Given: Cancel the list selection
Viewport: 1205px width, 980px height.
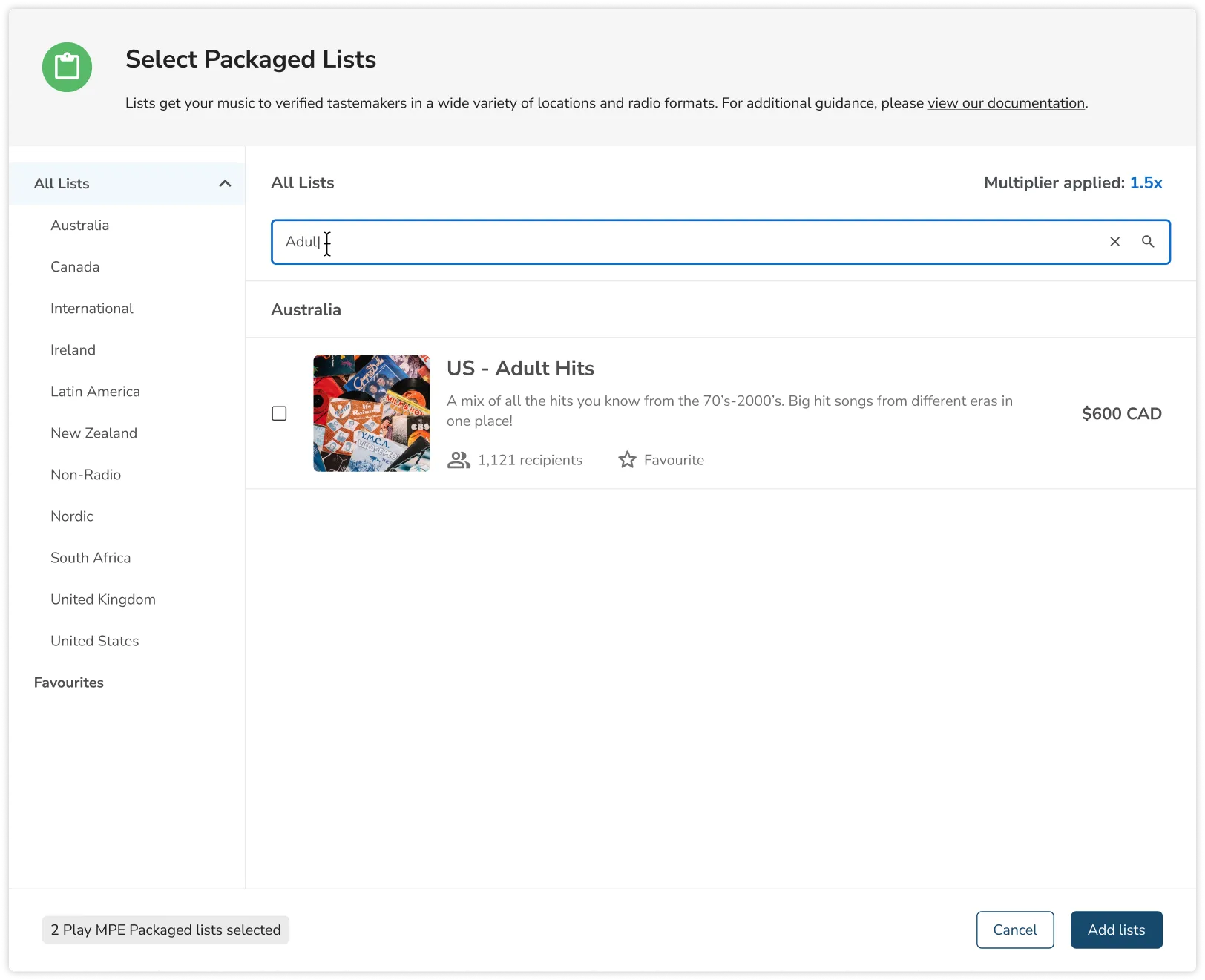Looking at the screenshot, I should pos(1014,930).
